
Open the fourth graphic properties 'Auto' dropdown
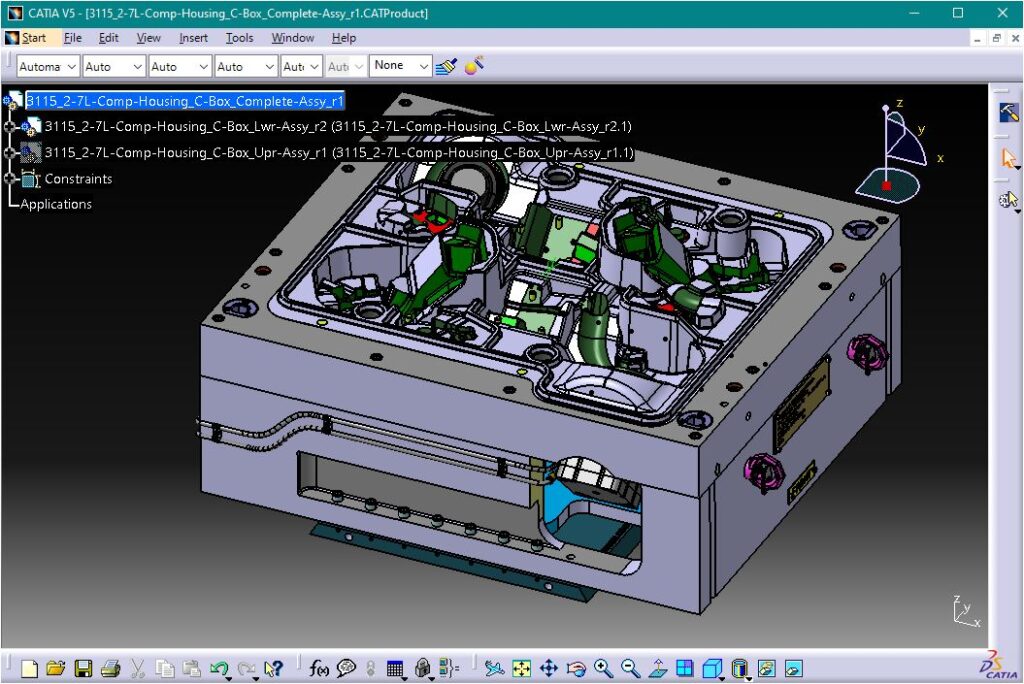click(x=246, y=66)
